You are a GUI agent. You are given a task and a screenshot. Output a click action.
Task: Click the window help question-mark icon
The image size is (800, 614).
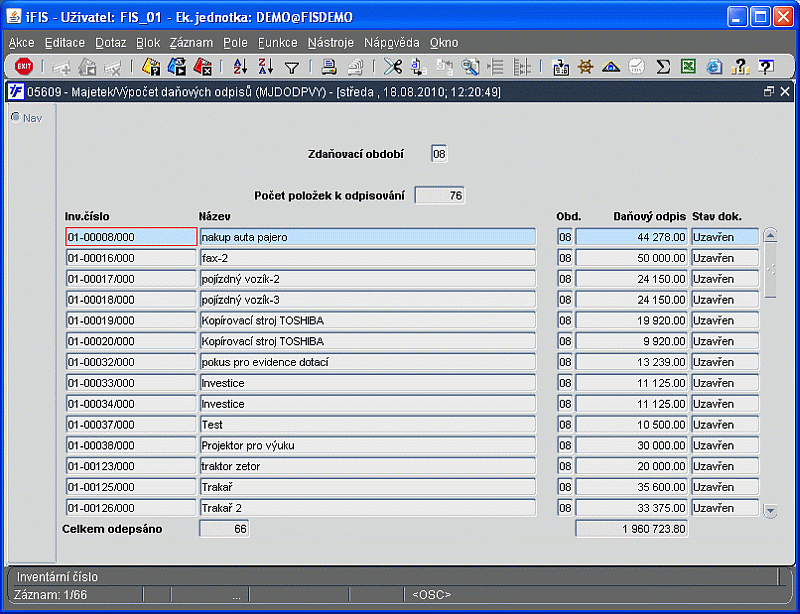coord(766,66)
